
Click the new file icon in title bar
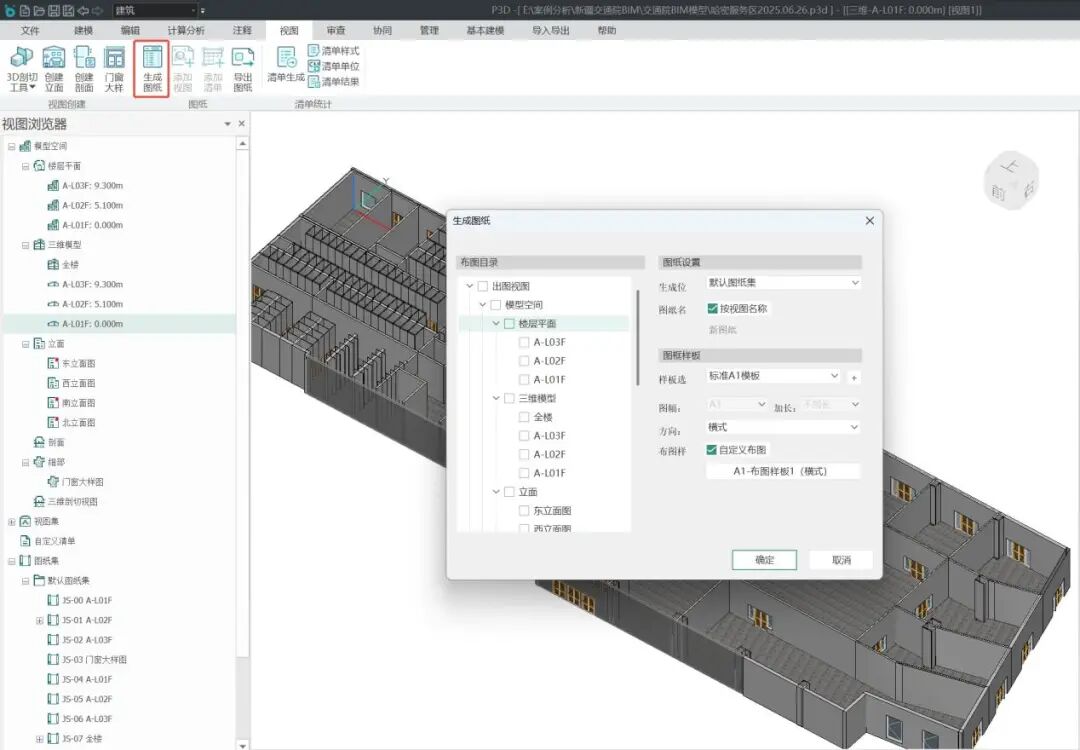[25, 10]
